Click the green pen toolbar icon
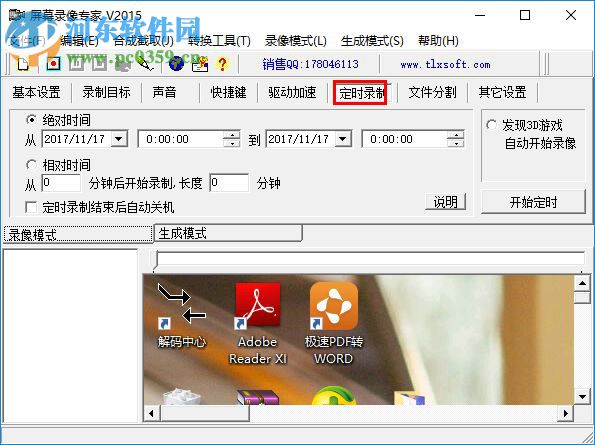 (145, 64)
